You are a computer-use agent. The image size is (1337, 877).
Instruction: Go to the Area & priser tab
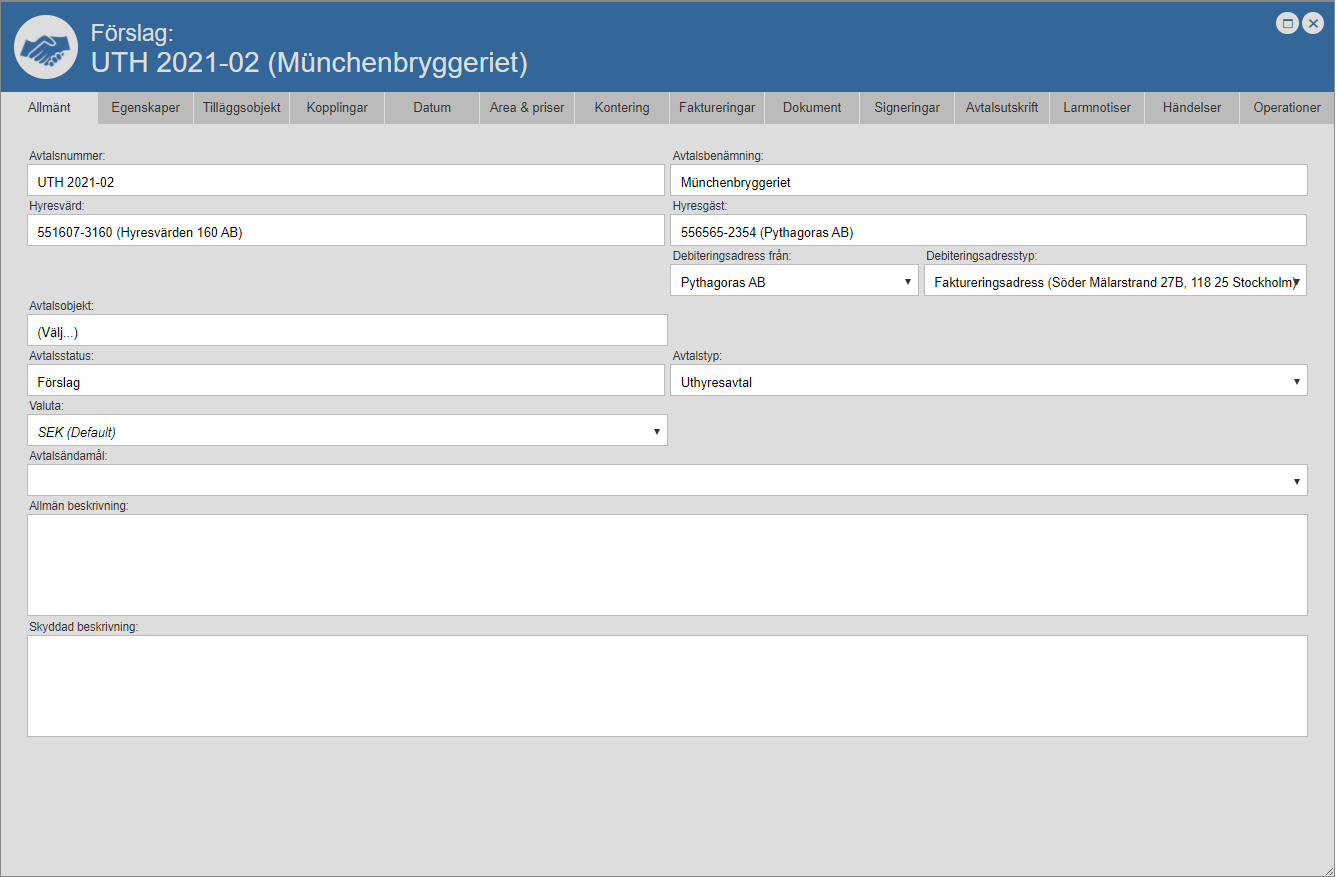(527, 108)
